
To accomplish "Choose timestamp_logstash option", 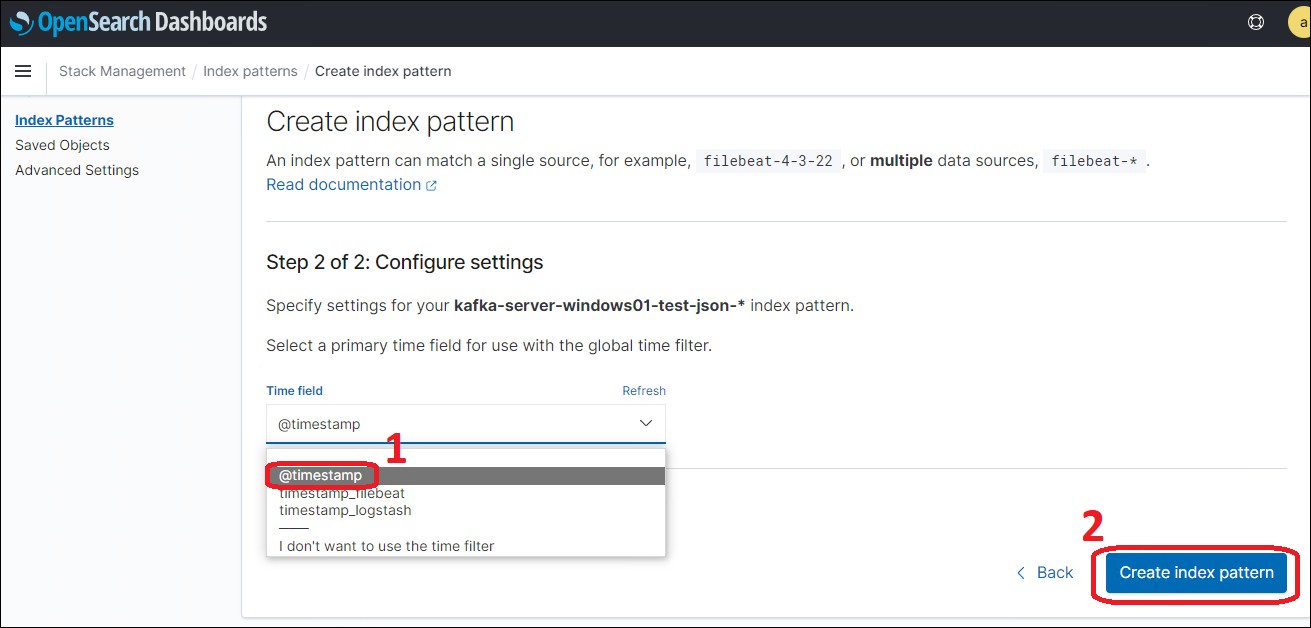I will (345, 510).
